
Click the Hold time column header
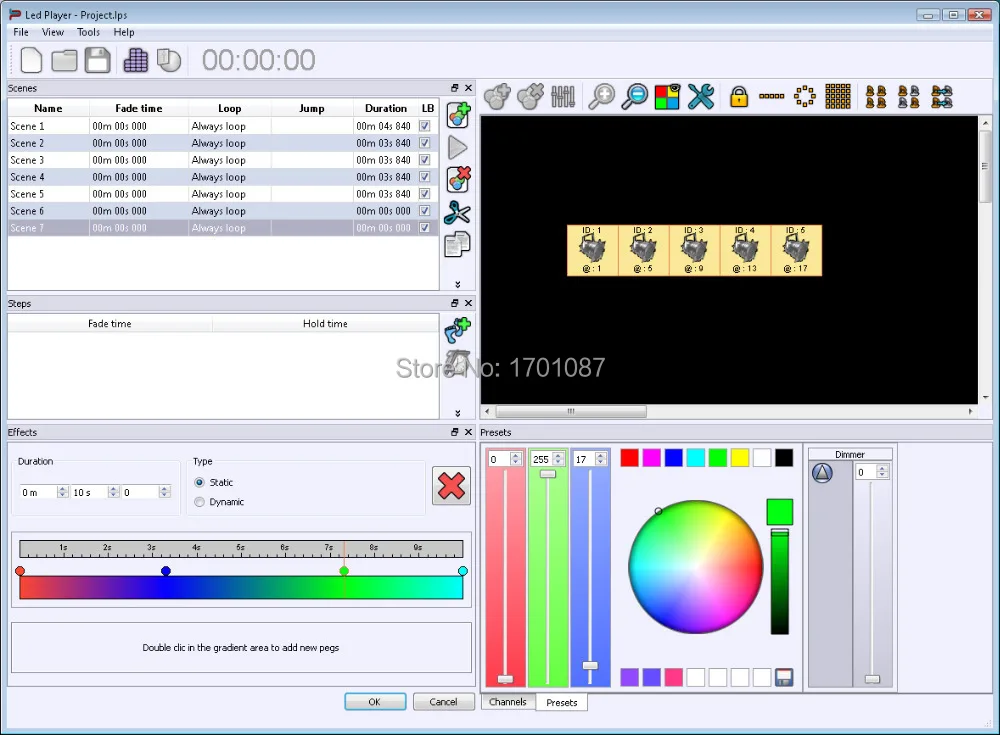pos(325,323)
